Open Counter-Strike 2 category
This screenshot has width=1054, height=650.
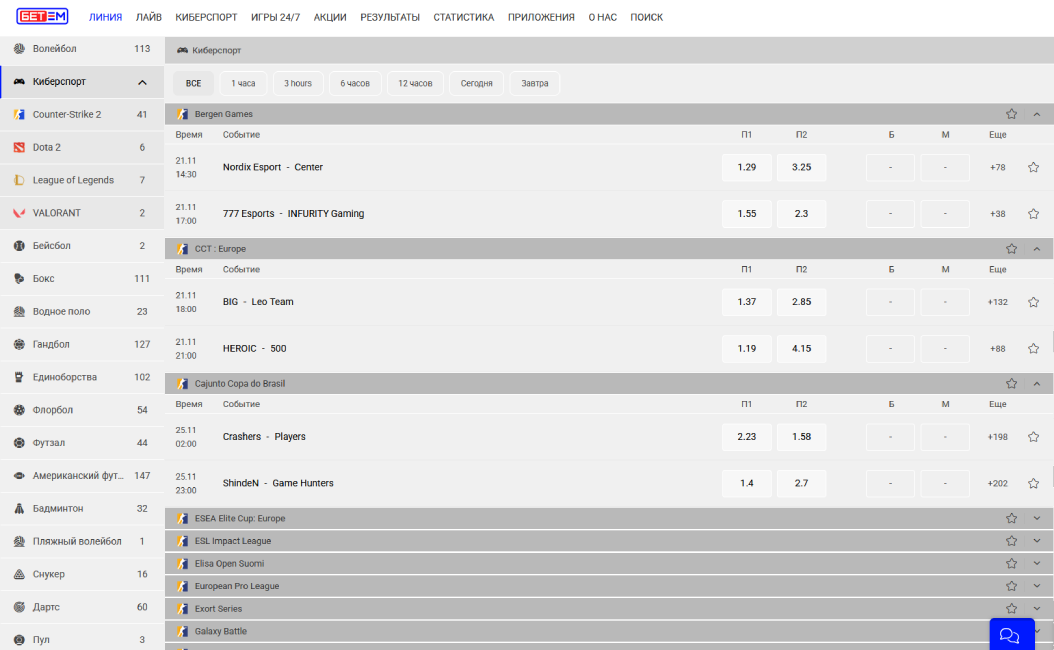tap(66, 114)
